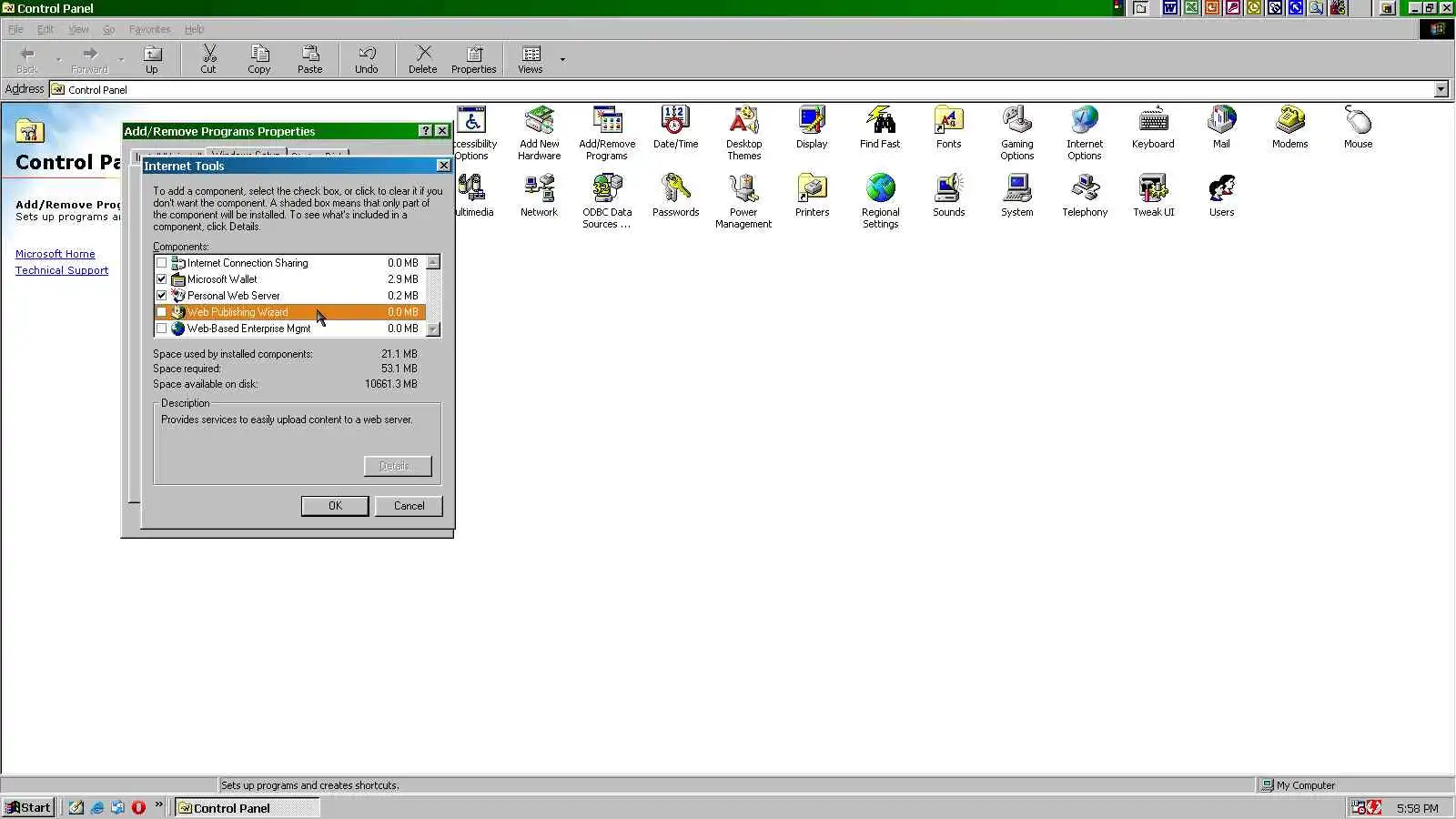The image size is (1456, 819).
Task: Launch PowerPoint from the Office shortcut bar
Action: click(x=1211, y=8)
